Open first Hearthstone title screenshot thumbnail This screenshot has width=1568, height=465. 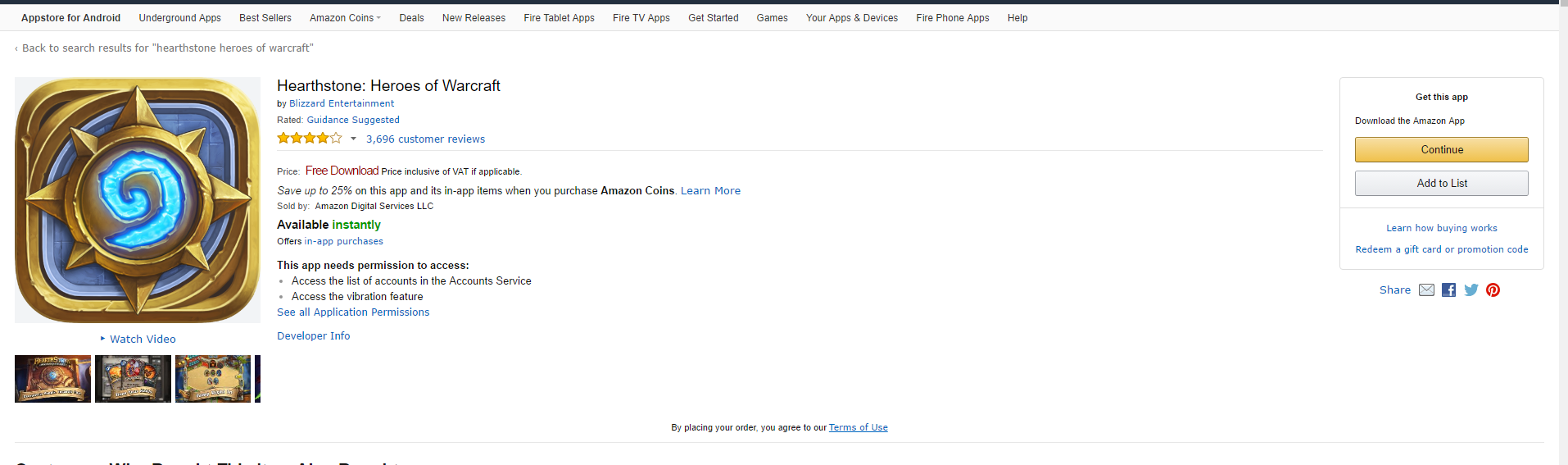click(52, 379)
